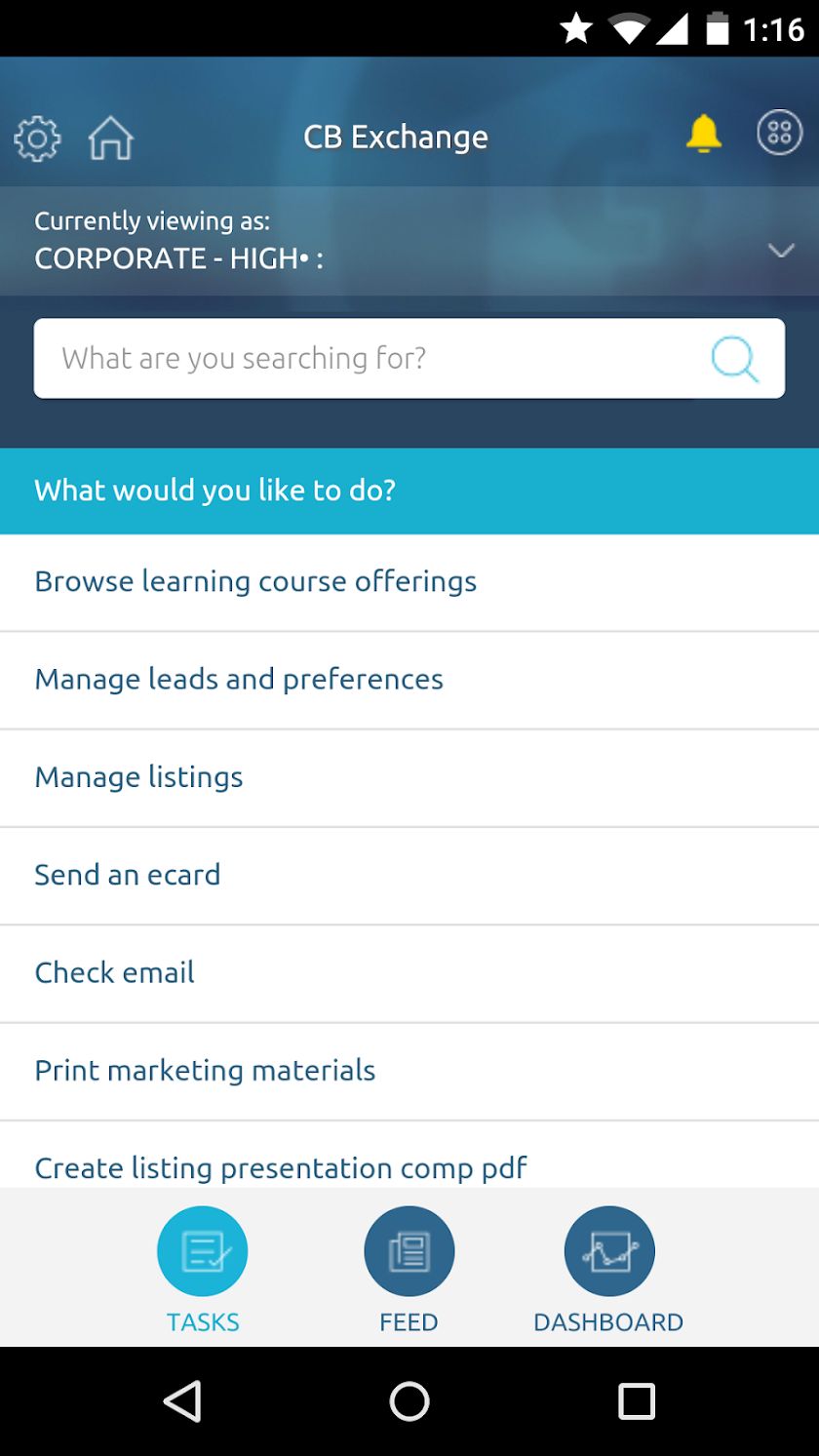This screenshot has width=819, height=1456.
Task: Choose Send an ecard
Action: [128, 875]
